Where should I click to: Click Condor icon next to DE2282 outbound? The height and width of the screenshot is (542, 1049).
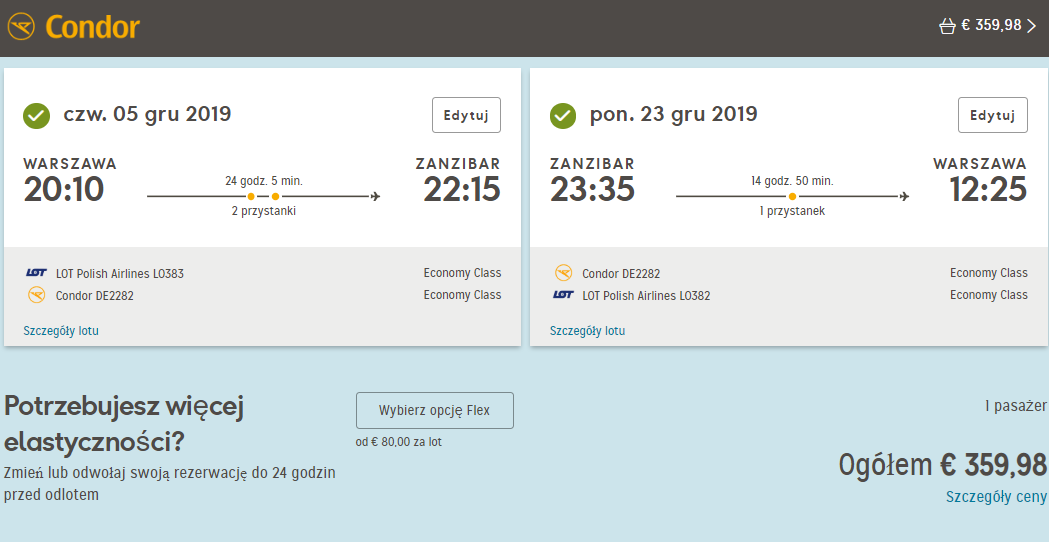coord(36,294)
